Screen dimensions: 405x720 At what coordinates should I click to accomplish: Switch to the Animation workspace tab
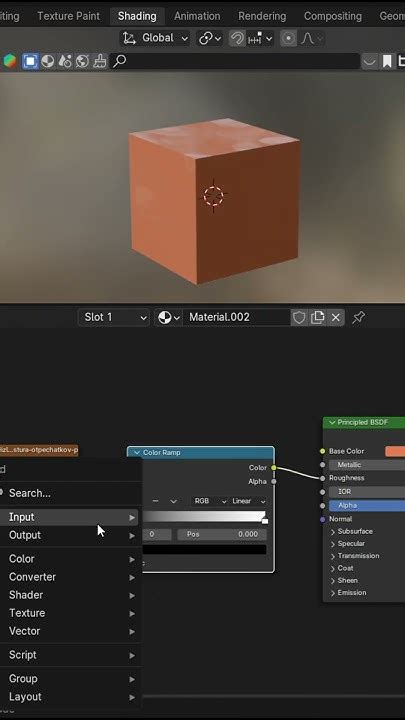[197, 16]
